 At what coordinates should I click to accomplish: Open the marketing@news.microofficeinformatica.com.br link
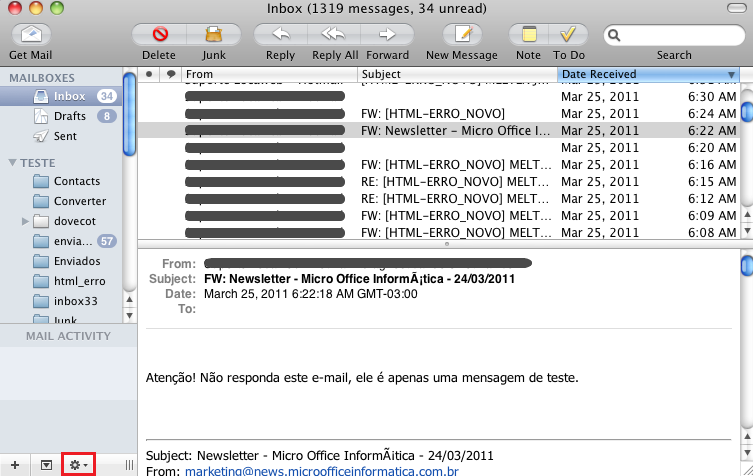322,471
